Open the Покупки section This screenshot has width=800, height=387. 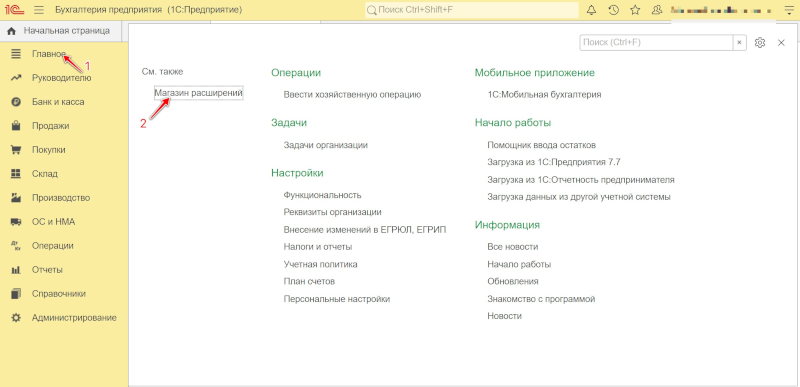(x=48, y=150)
